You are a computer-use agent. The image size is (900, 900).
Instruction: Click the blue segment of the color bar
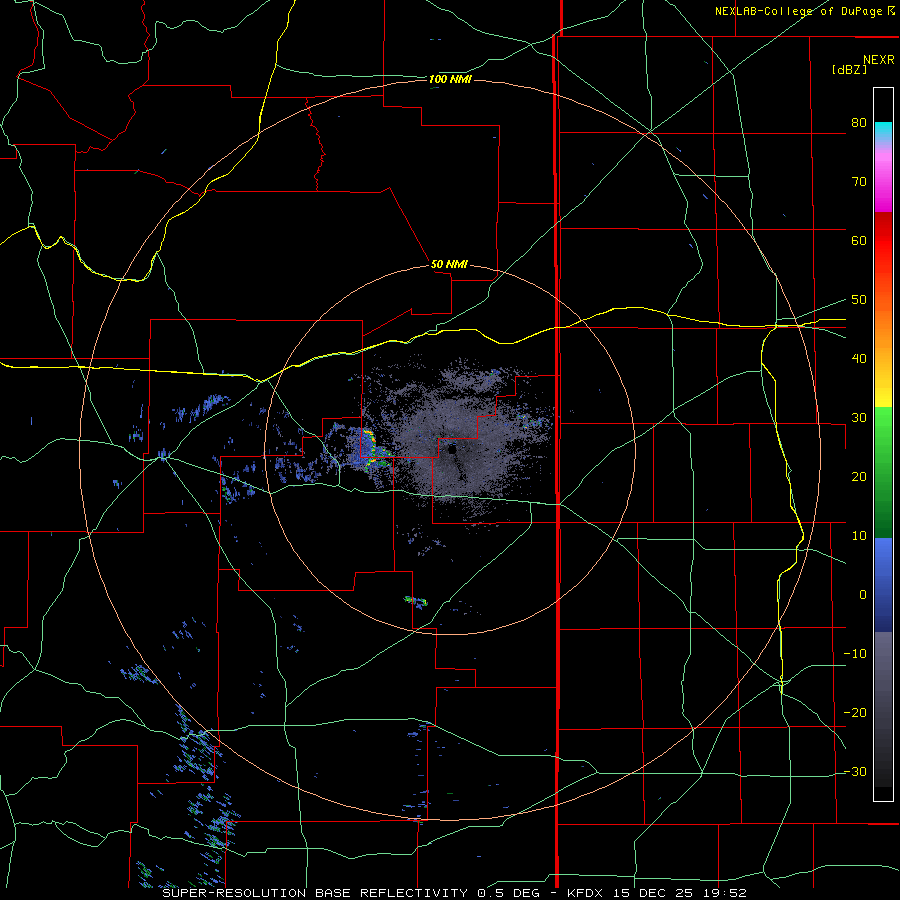pyautogui.click(x=883, y=585)
